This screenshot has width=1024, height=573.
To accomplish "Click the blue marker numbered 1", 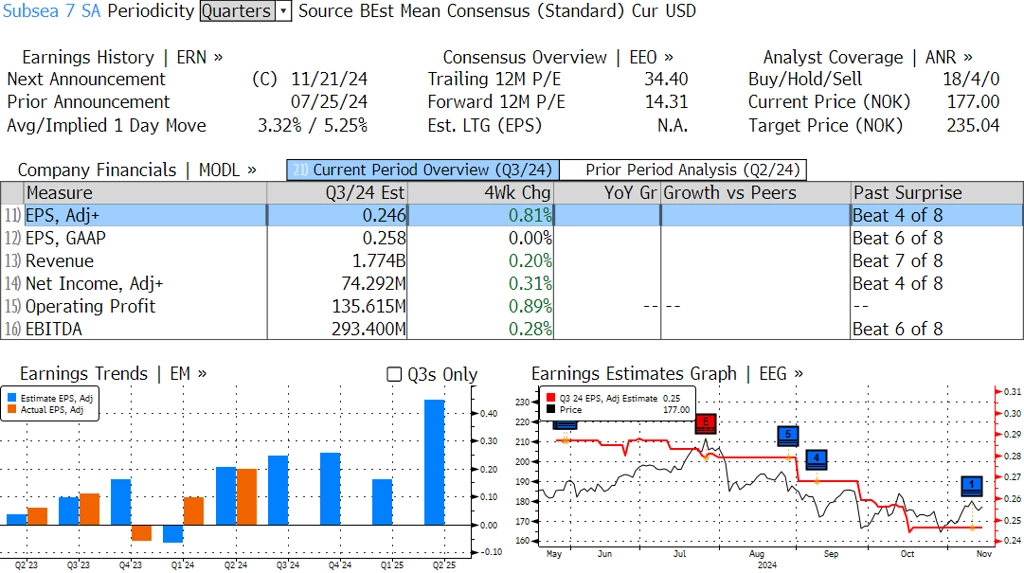I will [x=972, y=486].
